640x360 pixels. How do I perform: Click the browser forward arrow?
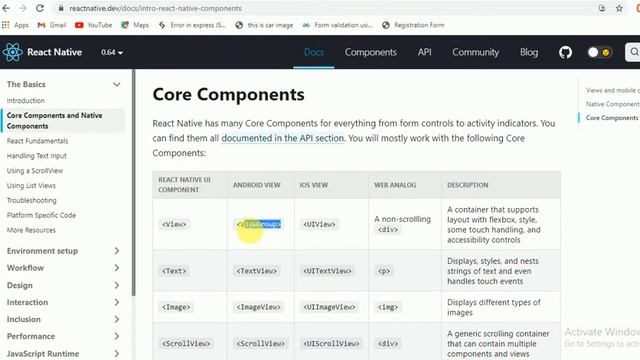[x=23, y=8]
